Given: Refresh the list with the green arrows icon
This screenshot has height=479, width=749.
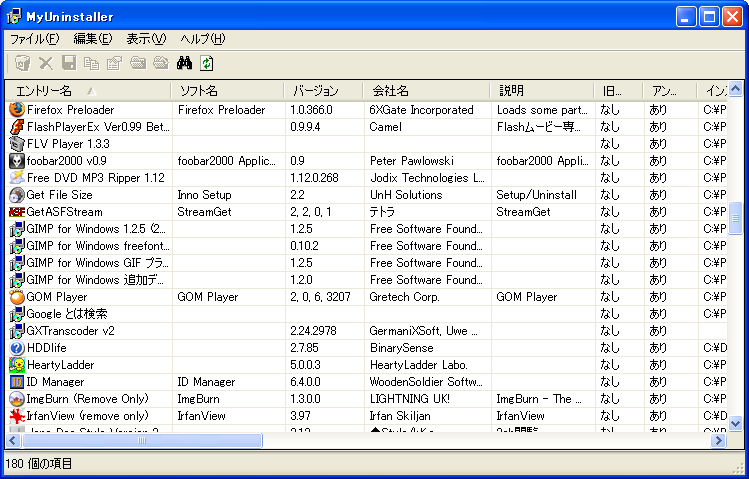Looking at the screenshot, I should [207, 63].
